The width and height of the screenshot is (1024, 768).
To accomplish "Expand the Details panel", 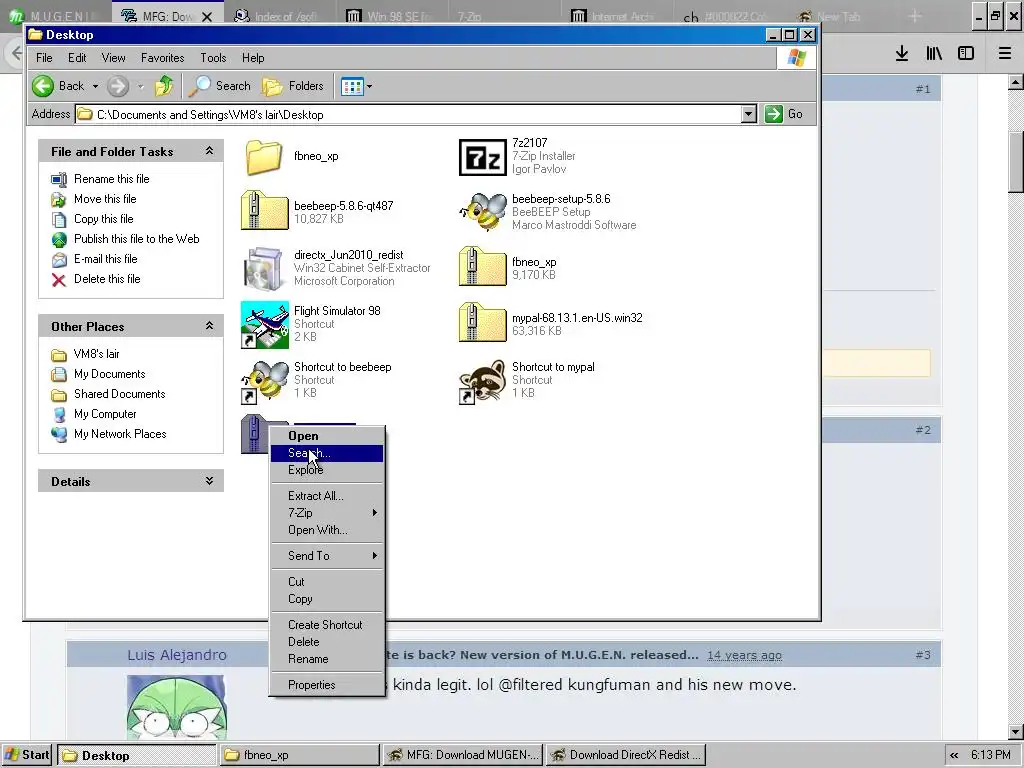I will pyautogui.click(x=209, y=481).
